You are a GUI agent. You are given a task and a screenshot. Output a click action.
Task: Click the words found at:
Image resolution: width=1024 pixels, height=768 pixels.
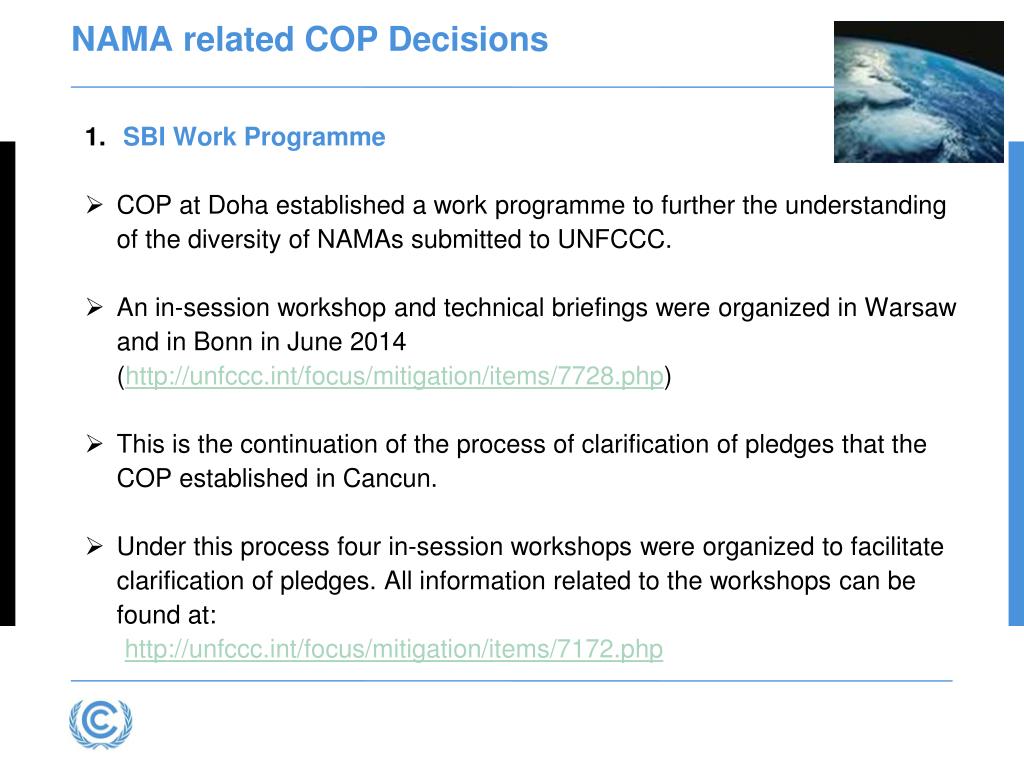tap(167, 615)
